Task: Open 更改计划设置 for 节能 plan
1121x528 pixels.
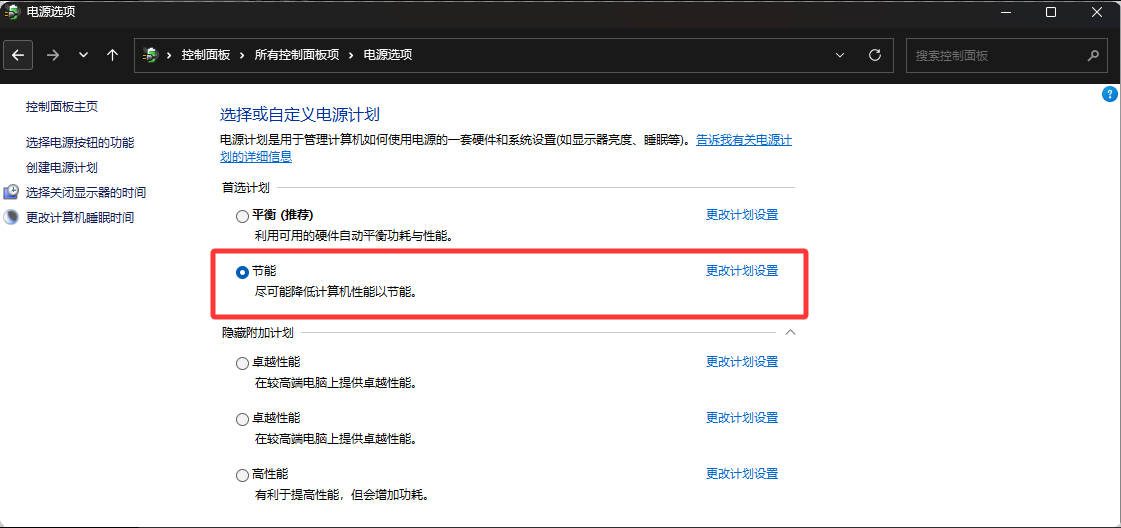Action: (x=741, y=271)
